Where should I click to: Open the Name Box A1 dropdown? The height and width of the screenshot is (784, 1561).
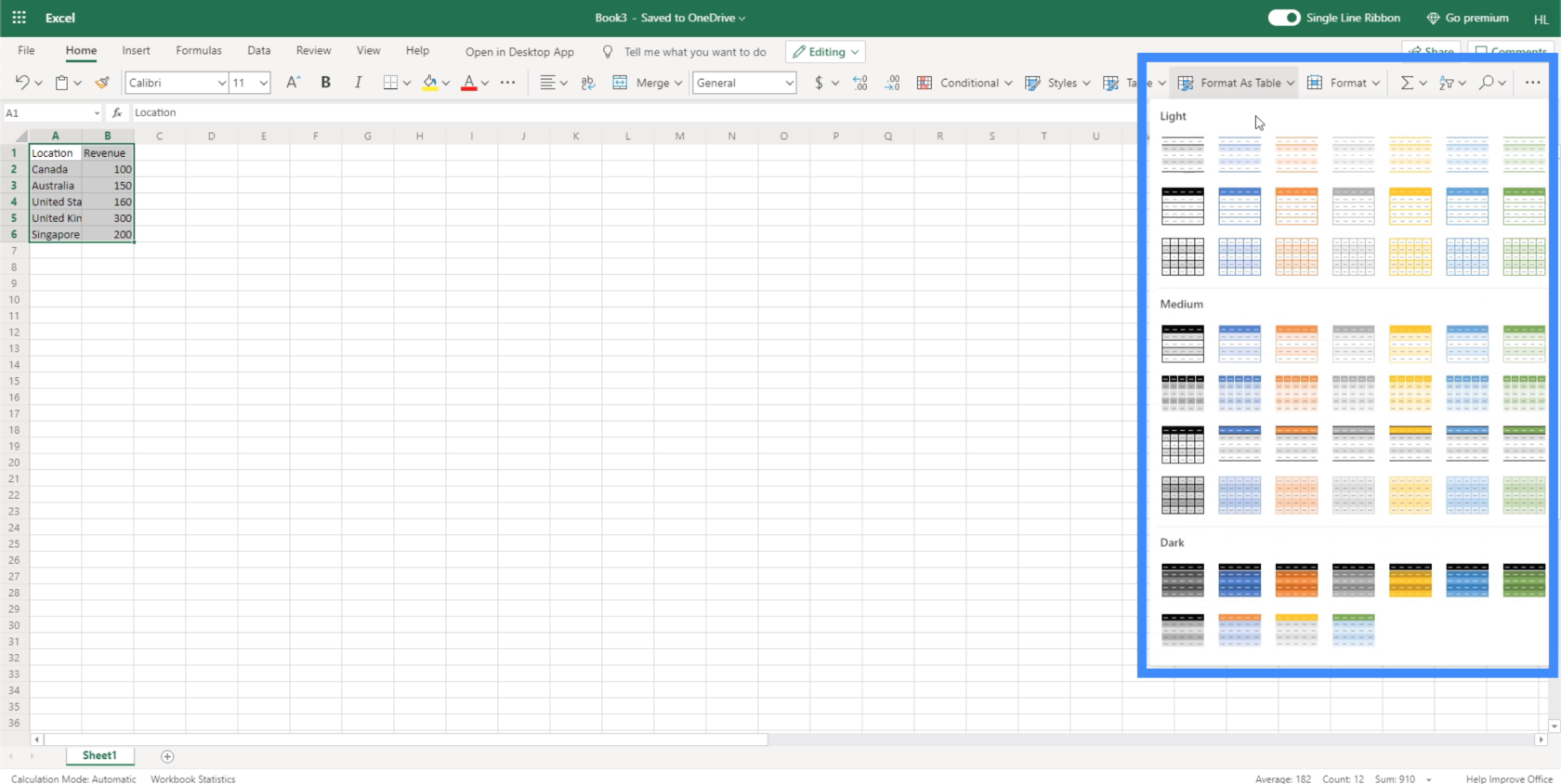[97, 113]
